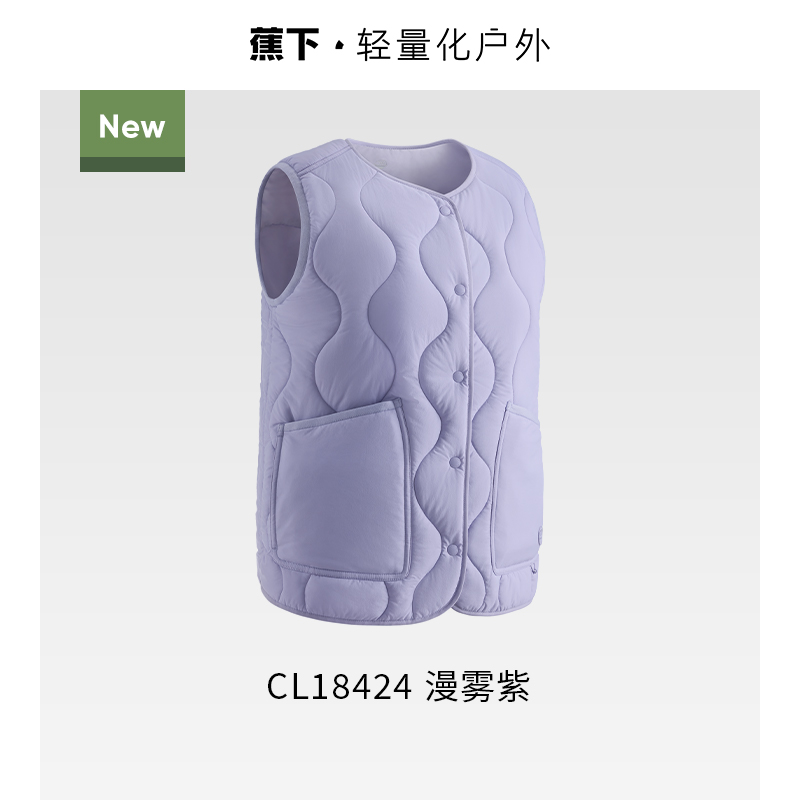800x800 pixels.
Task: Click the middle snap button on vest
Action: tap(460, 377)
